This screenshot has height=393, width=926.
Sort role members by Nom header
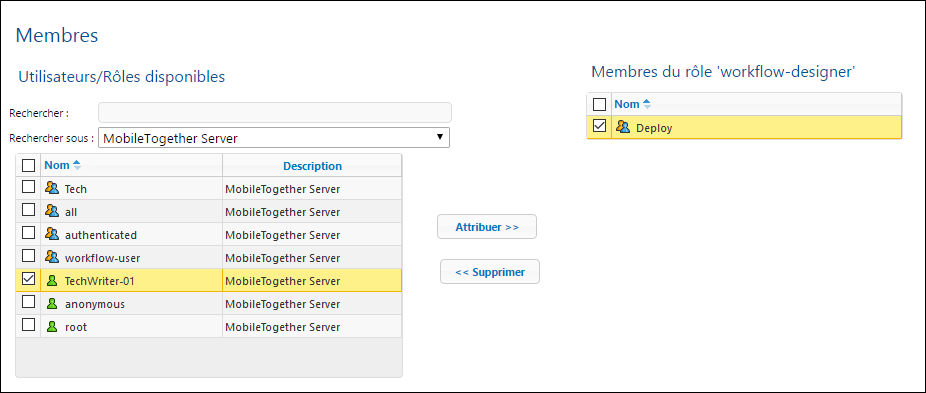click(x=627, y=104)
